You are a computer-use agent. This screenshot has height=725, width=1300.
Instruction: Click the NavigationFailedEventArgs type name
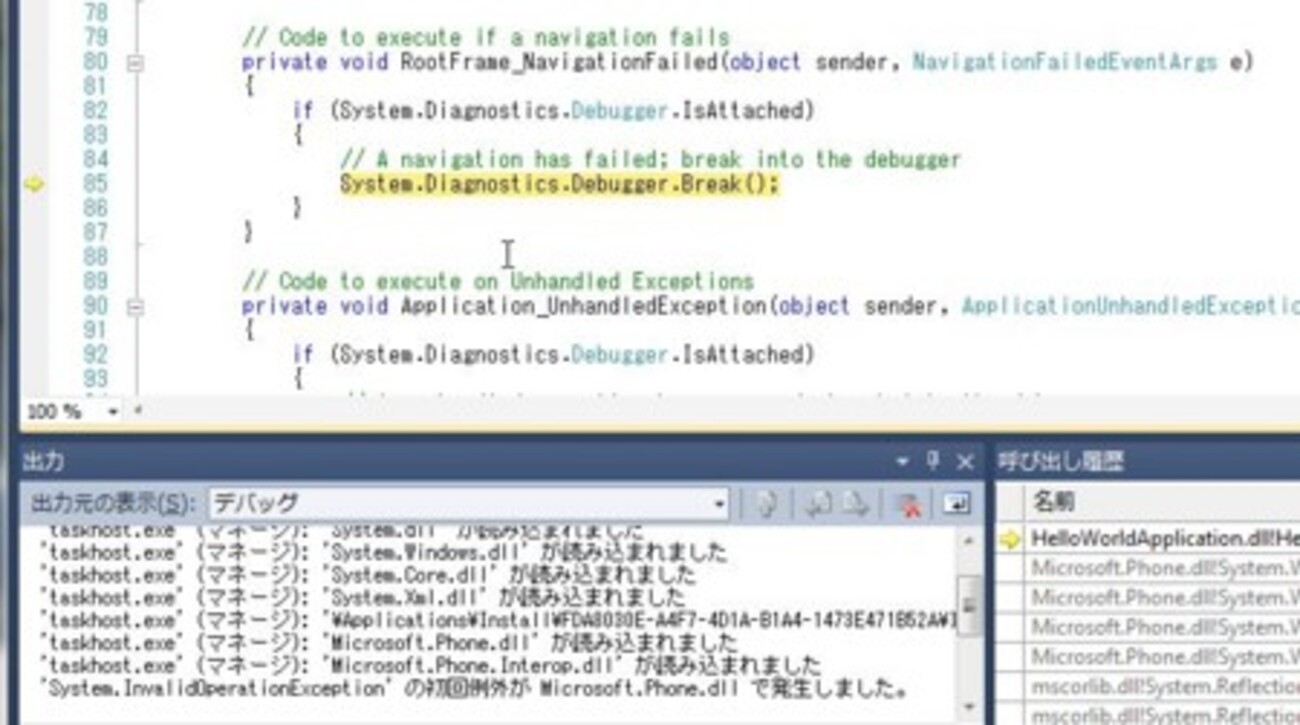click(x=1064, y=62)
